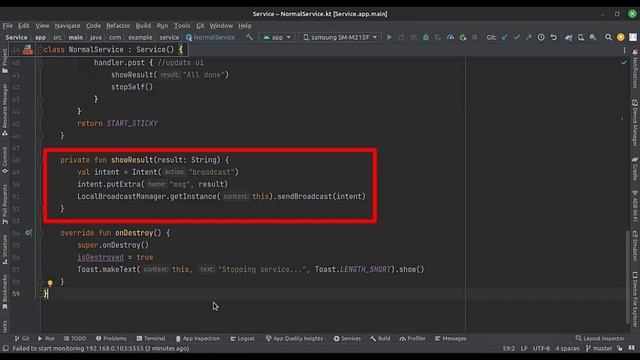Open the LF line separator selector
640x360 pixels.
(524, 349)
